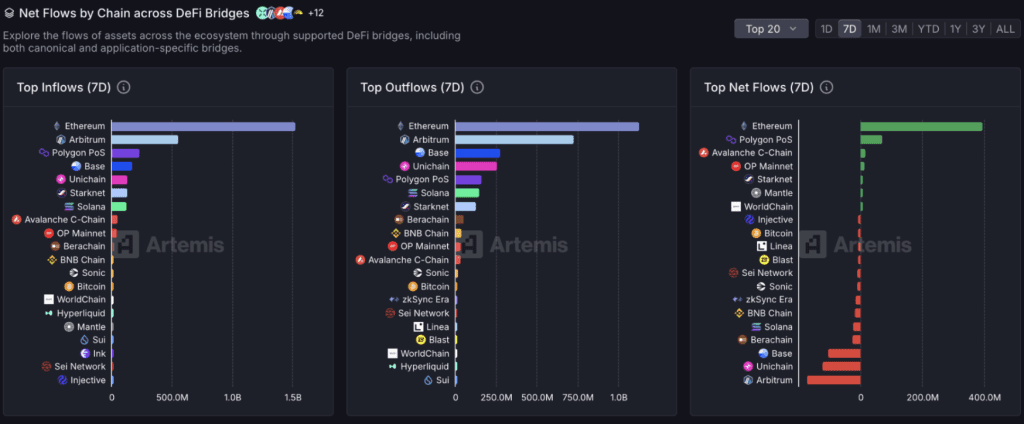Image resolution: width=1024 pixels, height=424 pixels.
Task: Click Polygon PoS bar in Top Net Flows
Action: pyautogui.click(x=871, y=140)
